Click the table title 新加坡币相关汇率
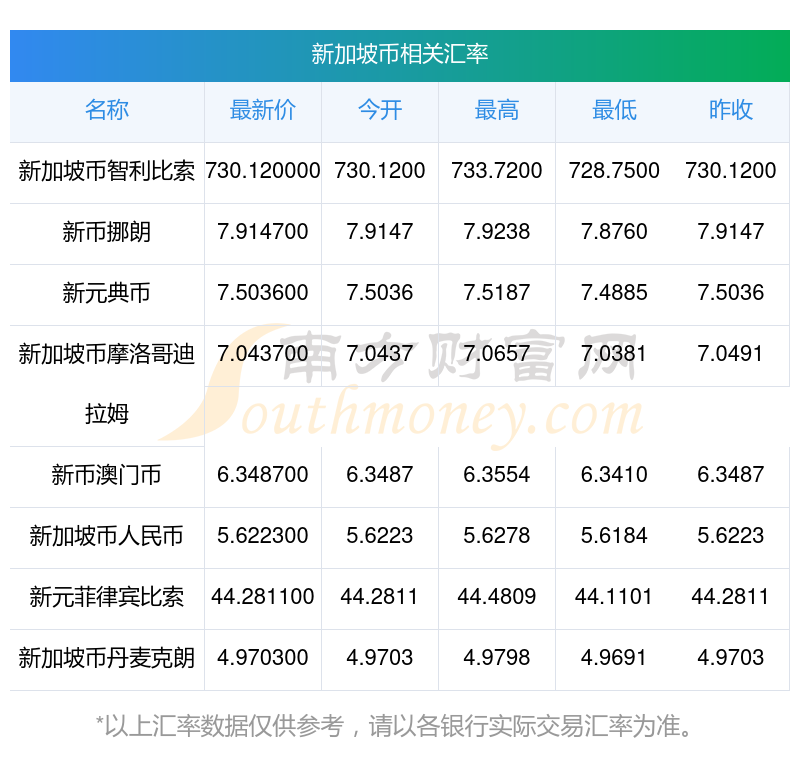 tap(399, 55)
